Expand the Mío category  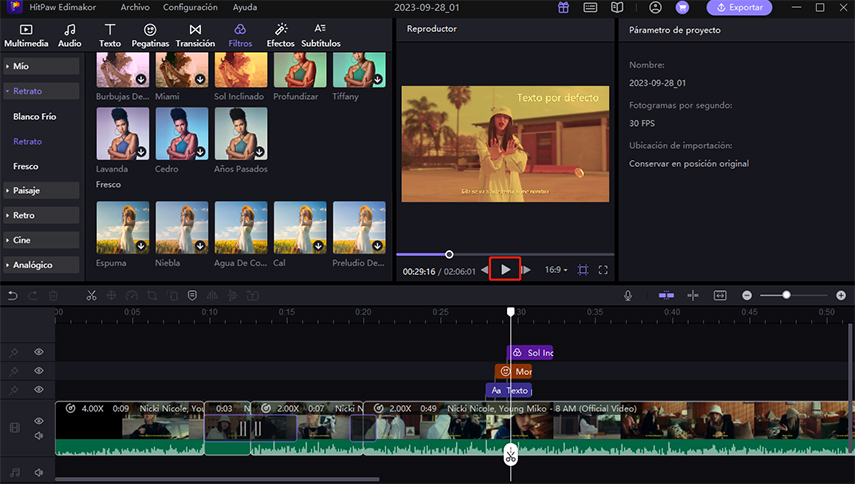[41, 66]
